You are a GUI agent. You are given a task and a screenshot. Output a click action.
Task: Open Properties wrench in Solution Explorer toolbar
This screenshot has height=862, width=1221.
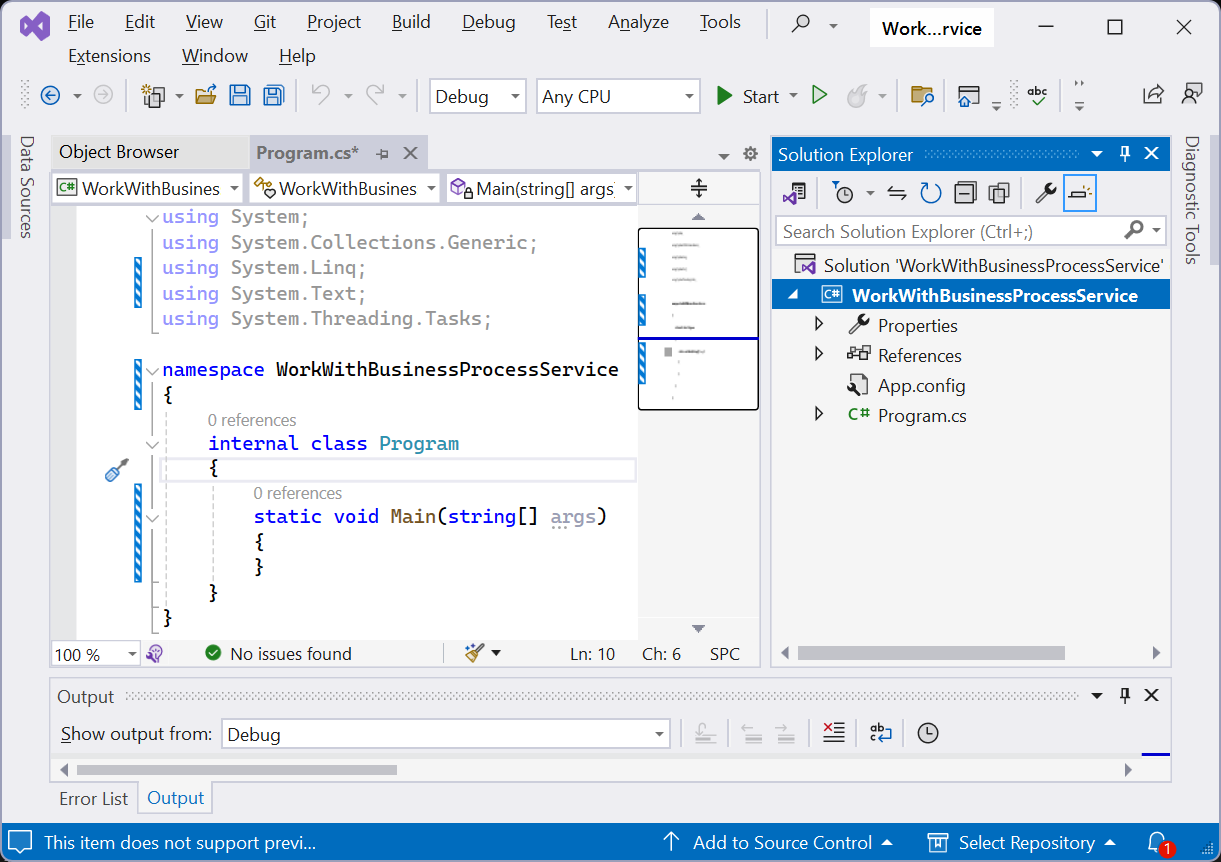[1046, 193]
